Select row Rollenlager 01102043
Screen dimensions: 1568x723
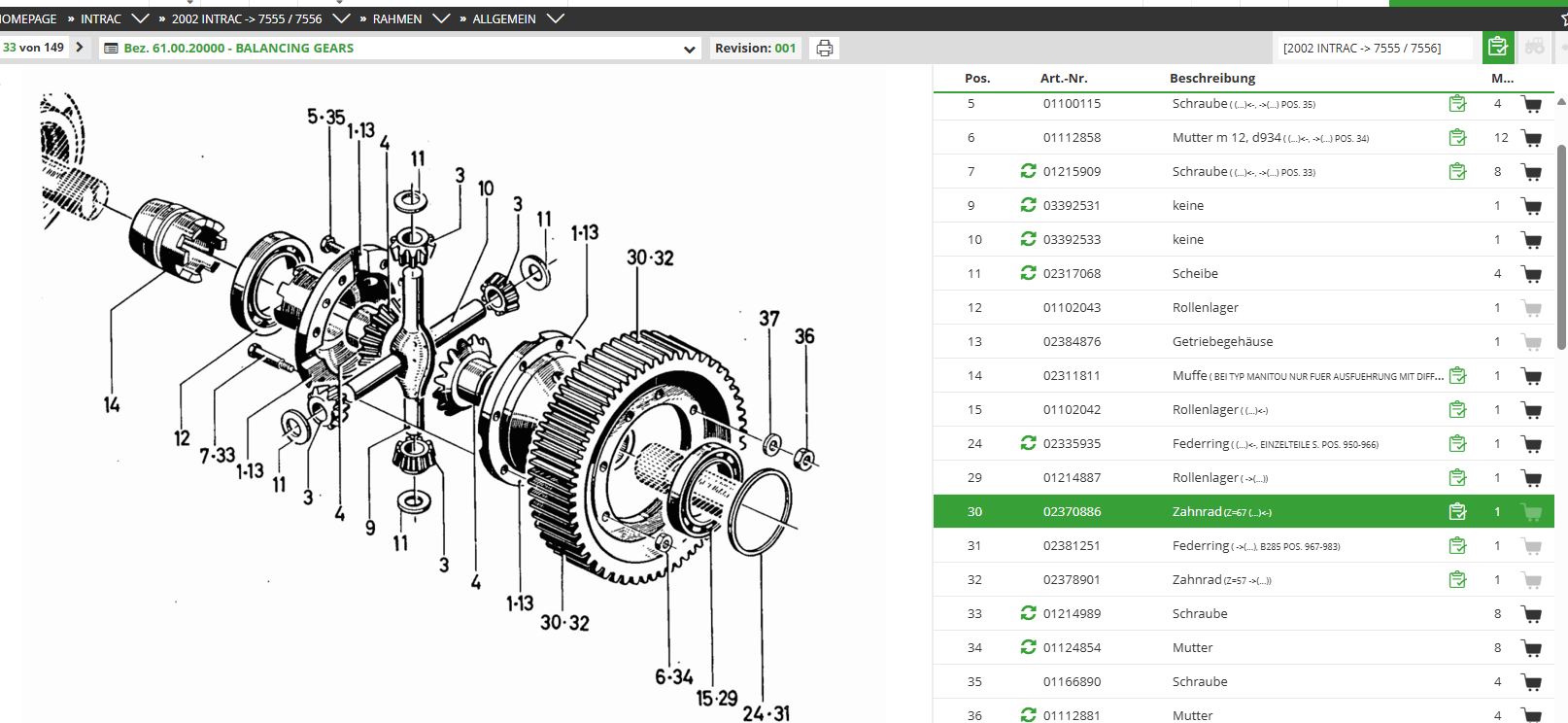click(1244, 307)
